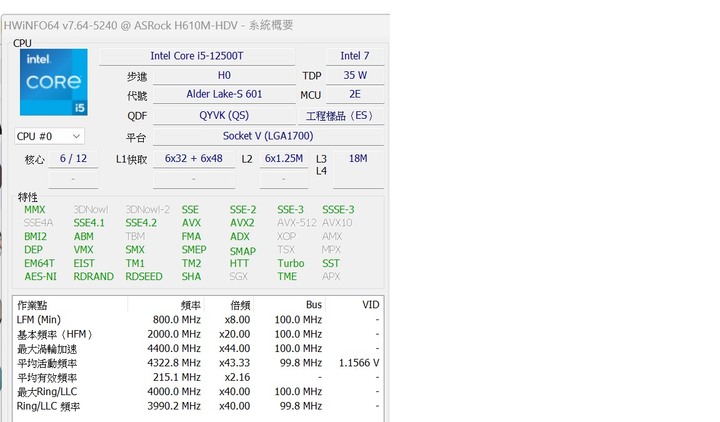Click the ADX feature flag

[240, 236]
